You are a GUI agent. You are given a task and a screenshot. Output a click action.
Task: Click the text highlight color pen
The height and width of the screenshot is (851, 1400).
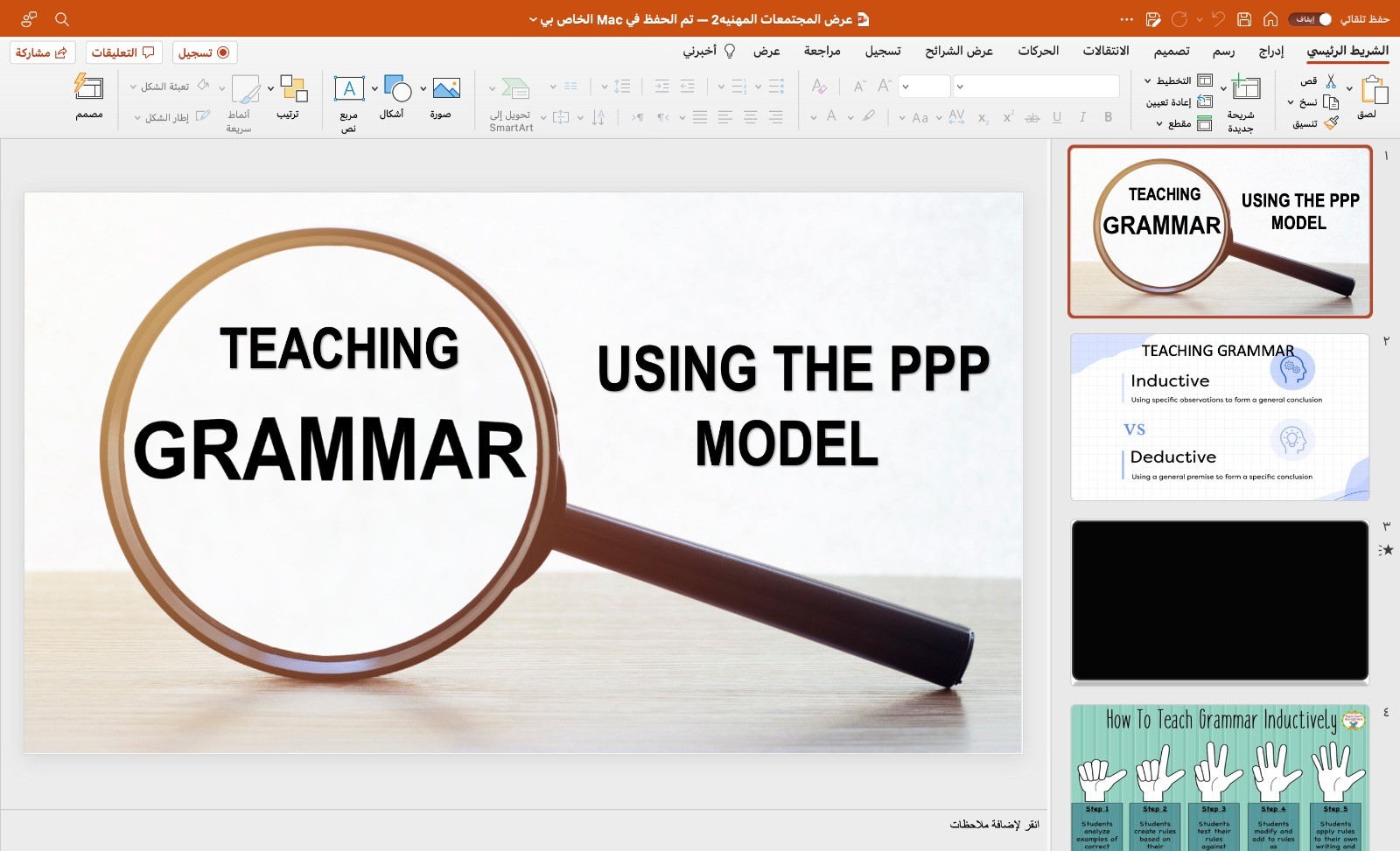(x=868, y=116)
